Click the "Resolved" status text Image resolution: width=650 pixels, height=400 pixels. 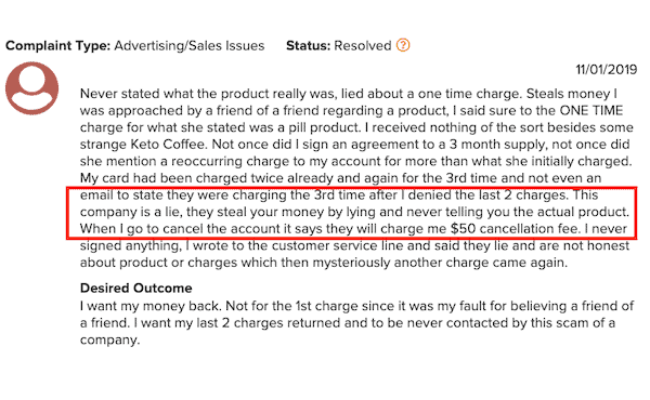[363, 46]
